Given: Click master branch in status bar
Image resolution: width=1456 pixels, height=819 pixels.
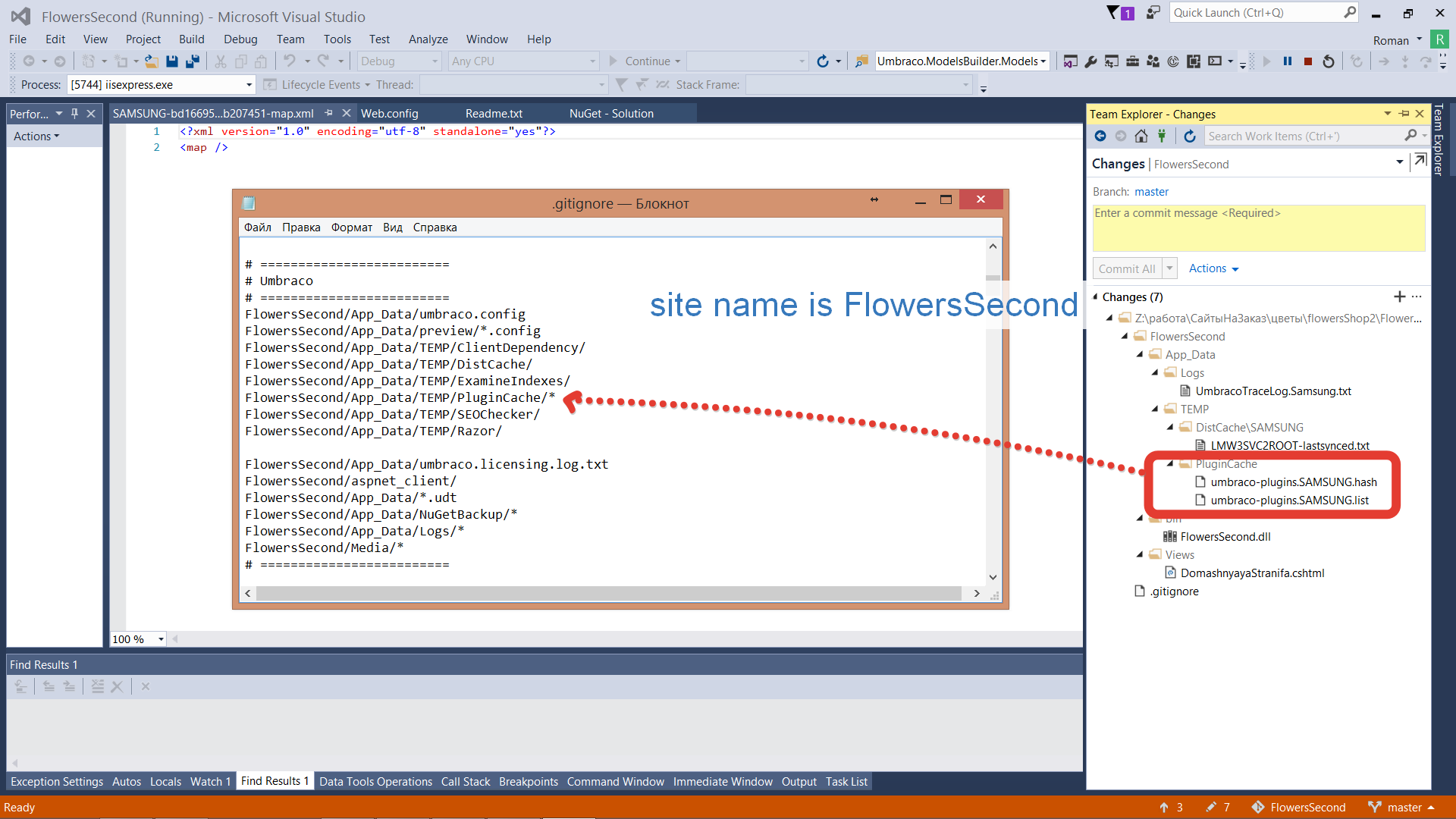Looking at the screenshot, I should pyautogui.click(x=1402, y=808).
